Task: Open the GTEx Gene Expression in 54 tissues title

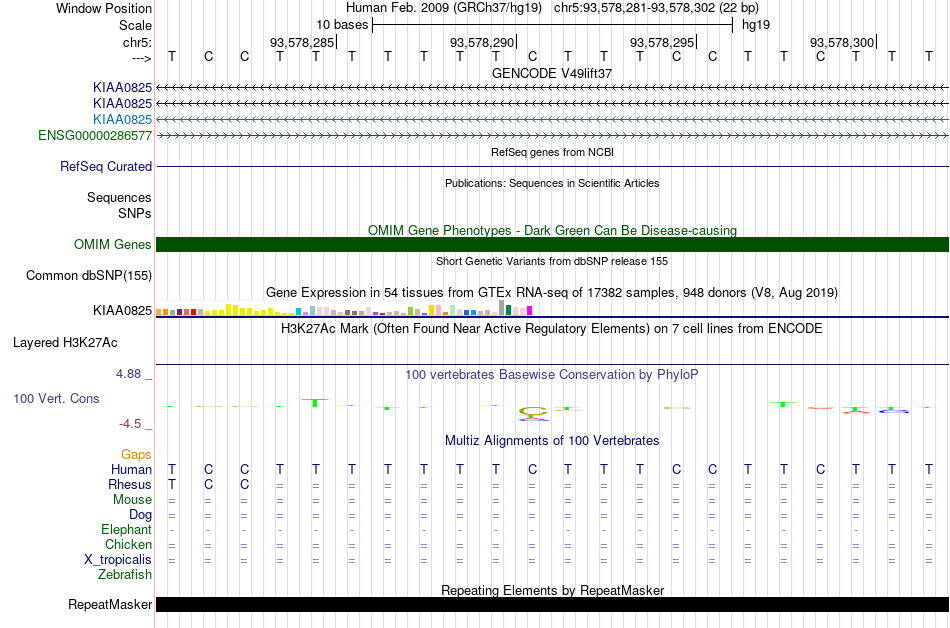Action: click(x=552, y=293)
